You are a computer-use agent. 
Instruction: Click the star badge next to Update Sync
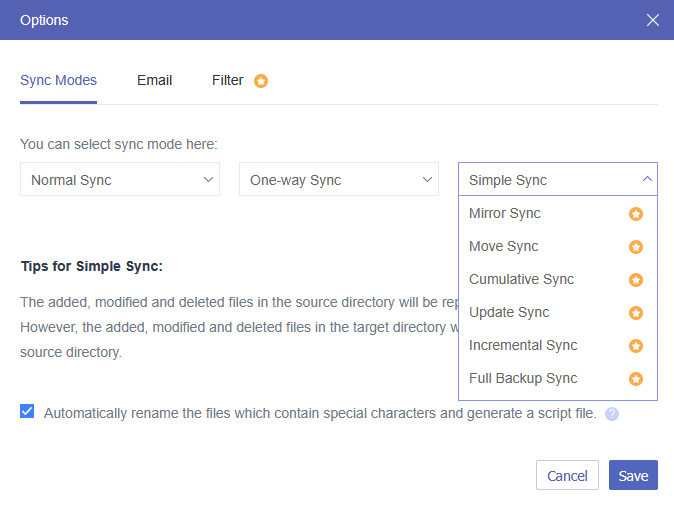(x=635, y=313)
